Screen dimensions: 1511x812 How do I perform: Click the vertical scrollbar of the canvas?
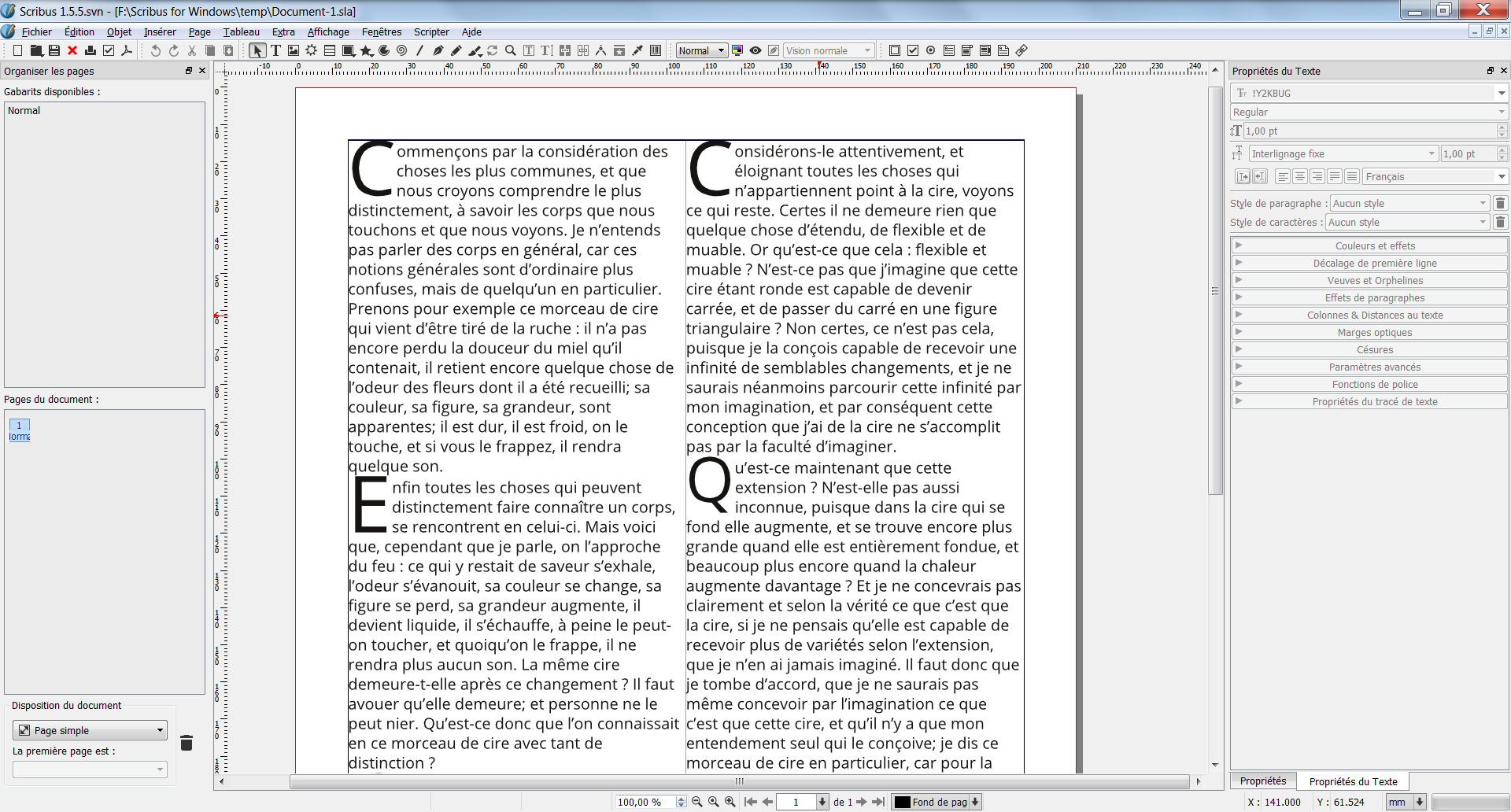(1215, 291)
